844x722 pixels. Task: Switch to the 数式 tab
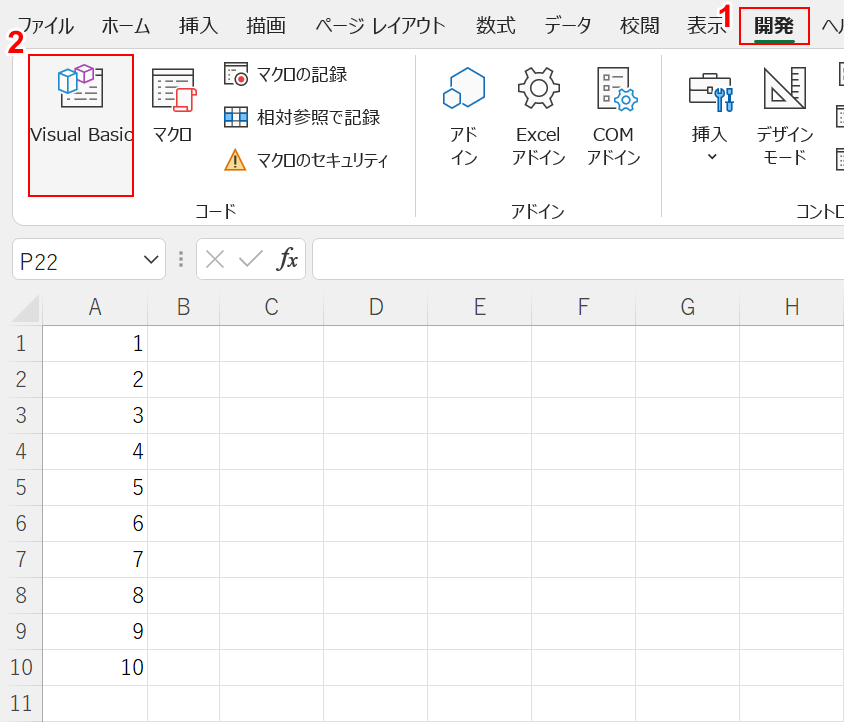[495, 26]
